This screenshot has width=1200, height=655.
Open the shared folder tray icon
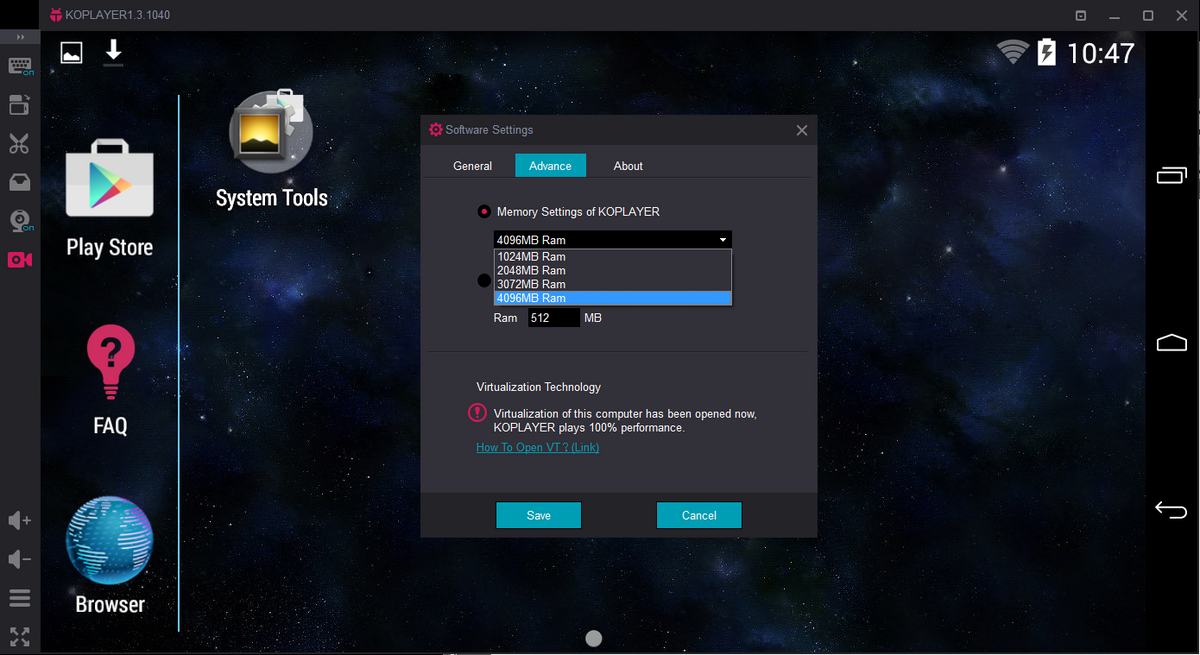20,182
